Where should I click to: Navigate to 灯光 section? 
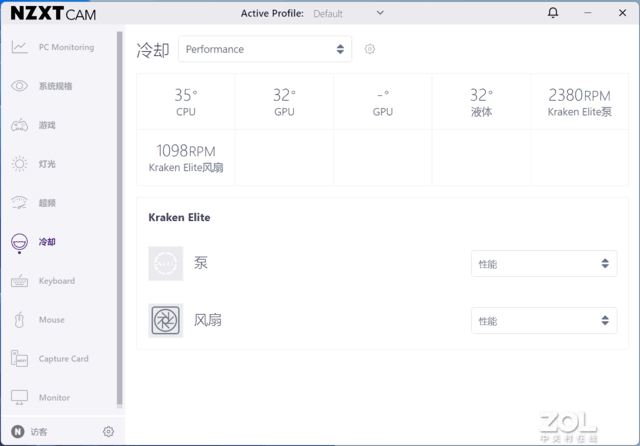47,164
